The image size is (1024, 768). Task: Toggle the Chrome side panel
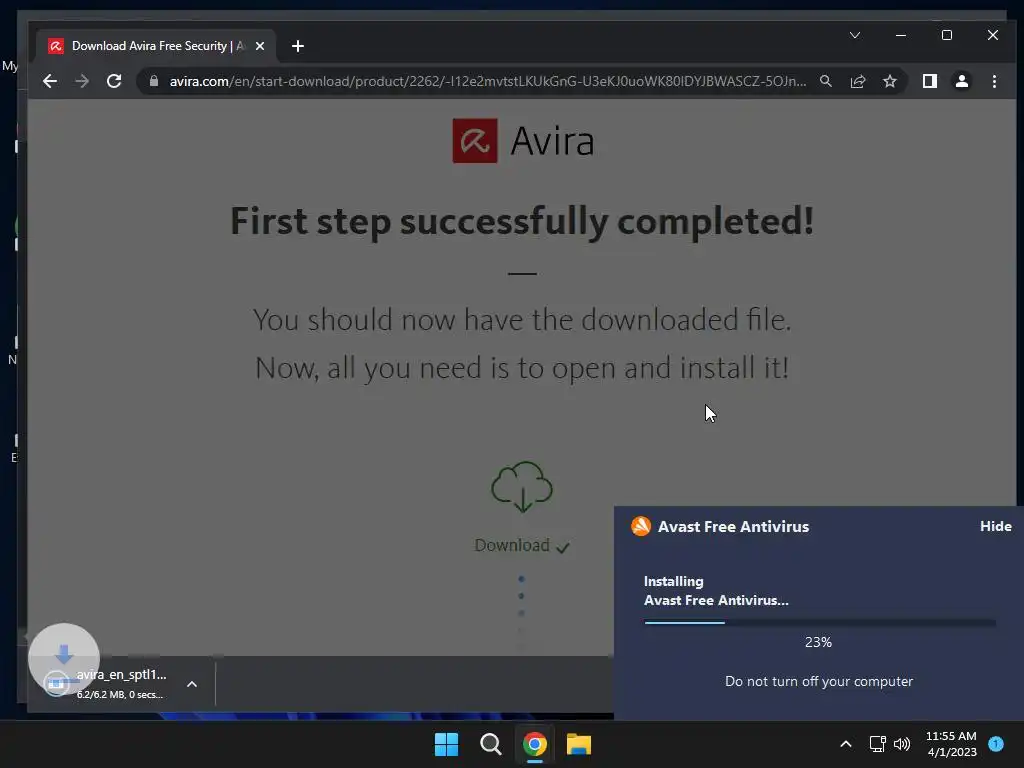(929, 81)
